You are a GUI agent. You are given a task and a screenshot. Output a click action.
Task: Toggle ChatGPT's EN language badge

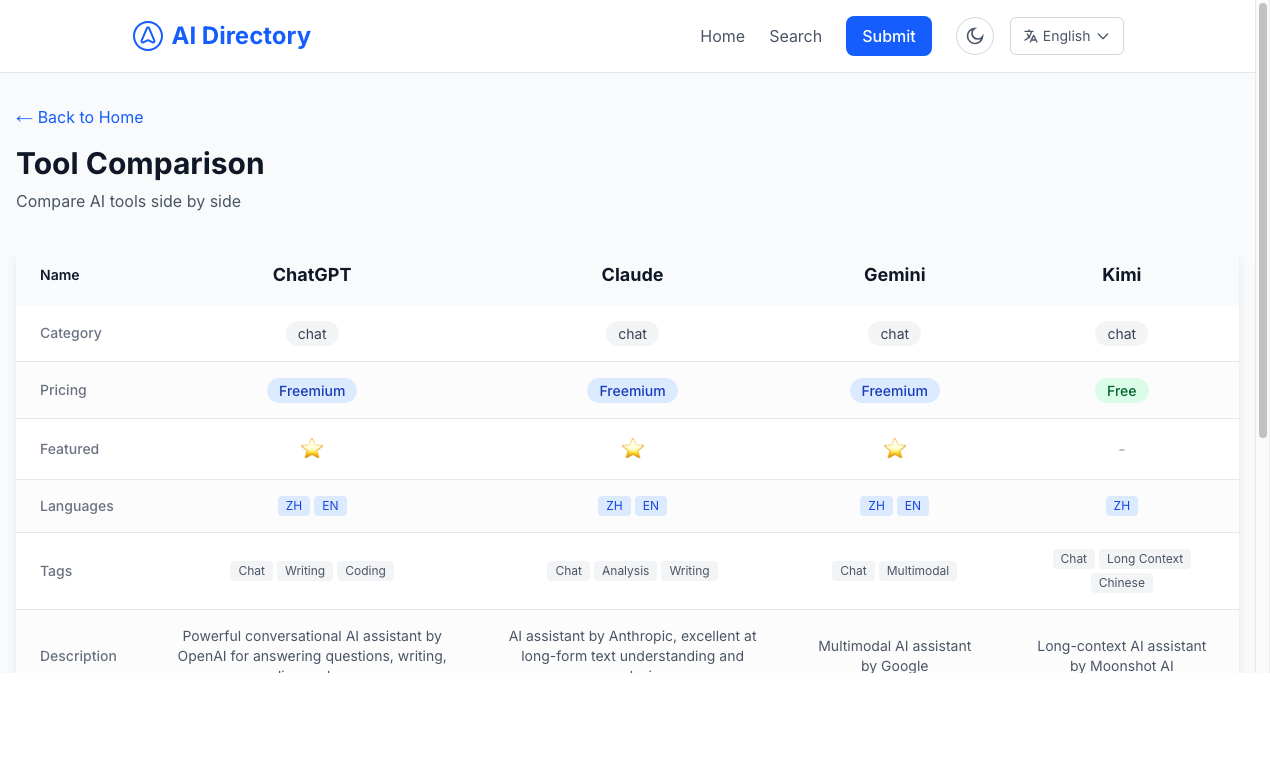(x=330, y=505)
